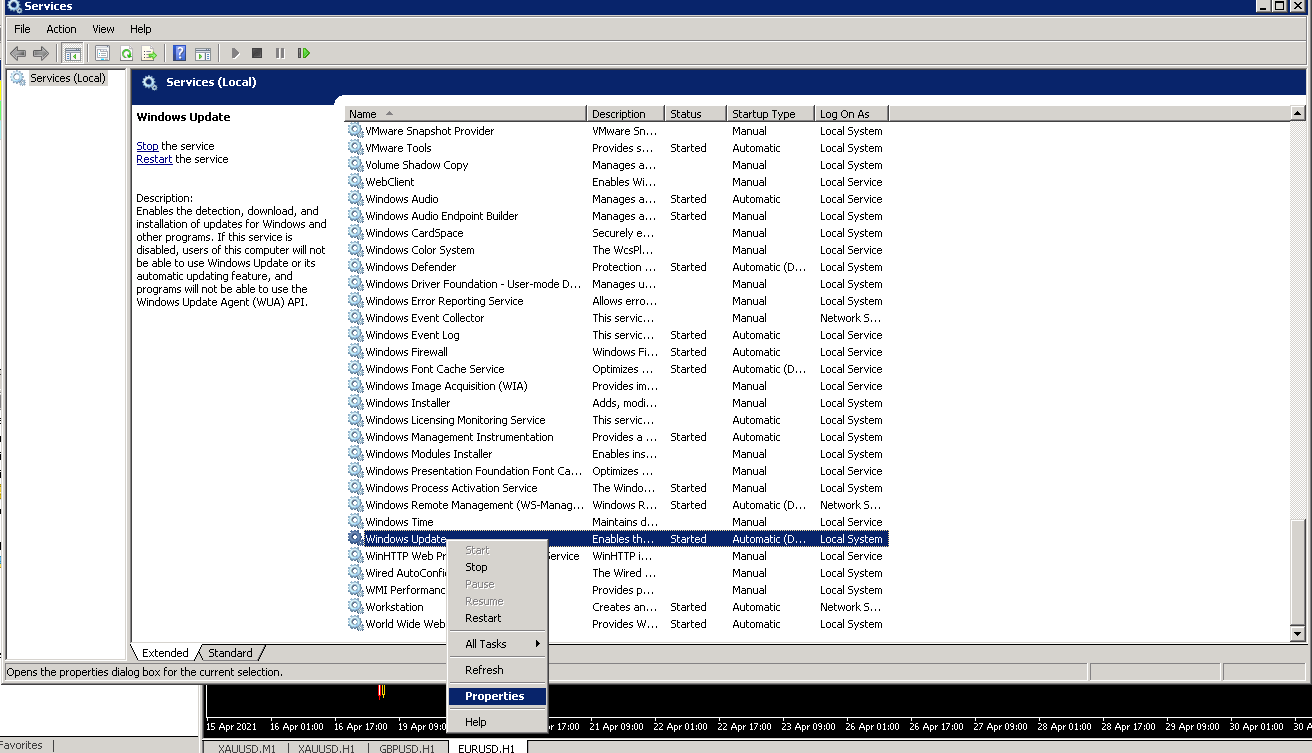Viewport: 1312px width, 753px height.
Task: Select the Windows Firewall service row
Action: coord(406,352)
